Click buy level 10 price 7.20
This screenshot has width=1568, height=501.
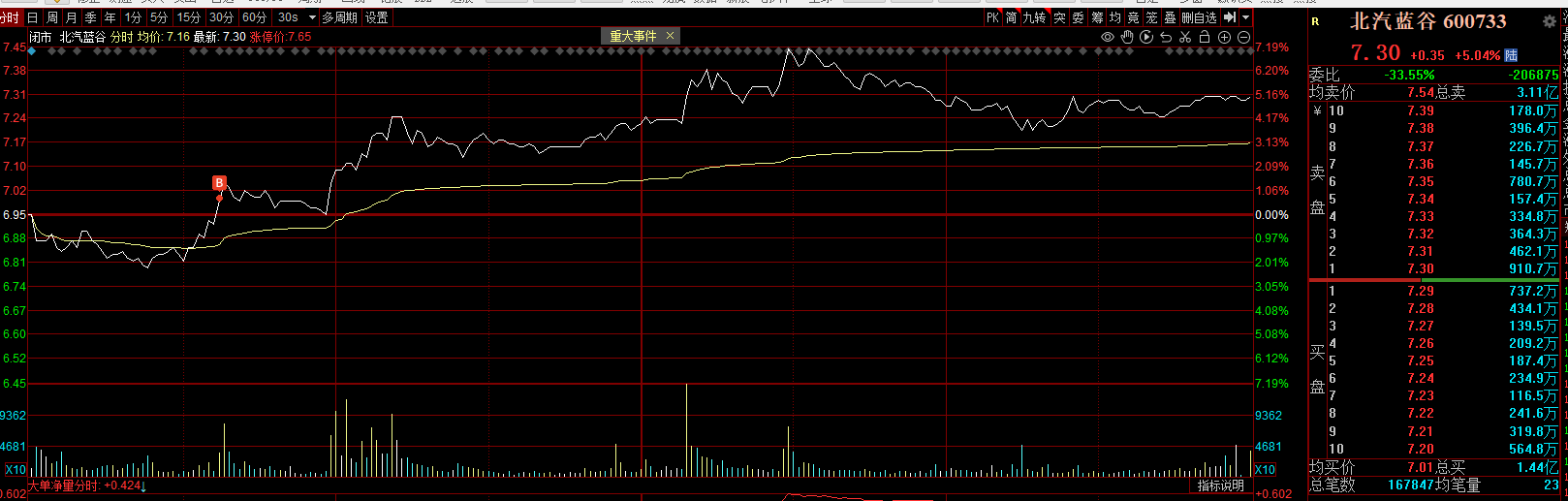(1421, 449)
